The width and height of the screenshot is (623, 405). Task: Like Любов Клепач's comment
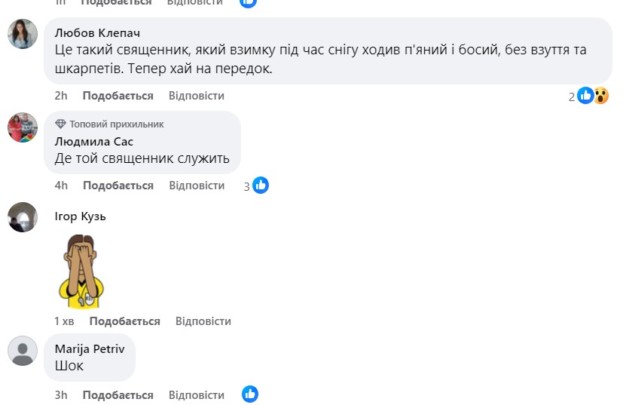118,96
